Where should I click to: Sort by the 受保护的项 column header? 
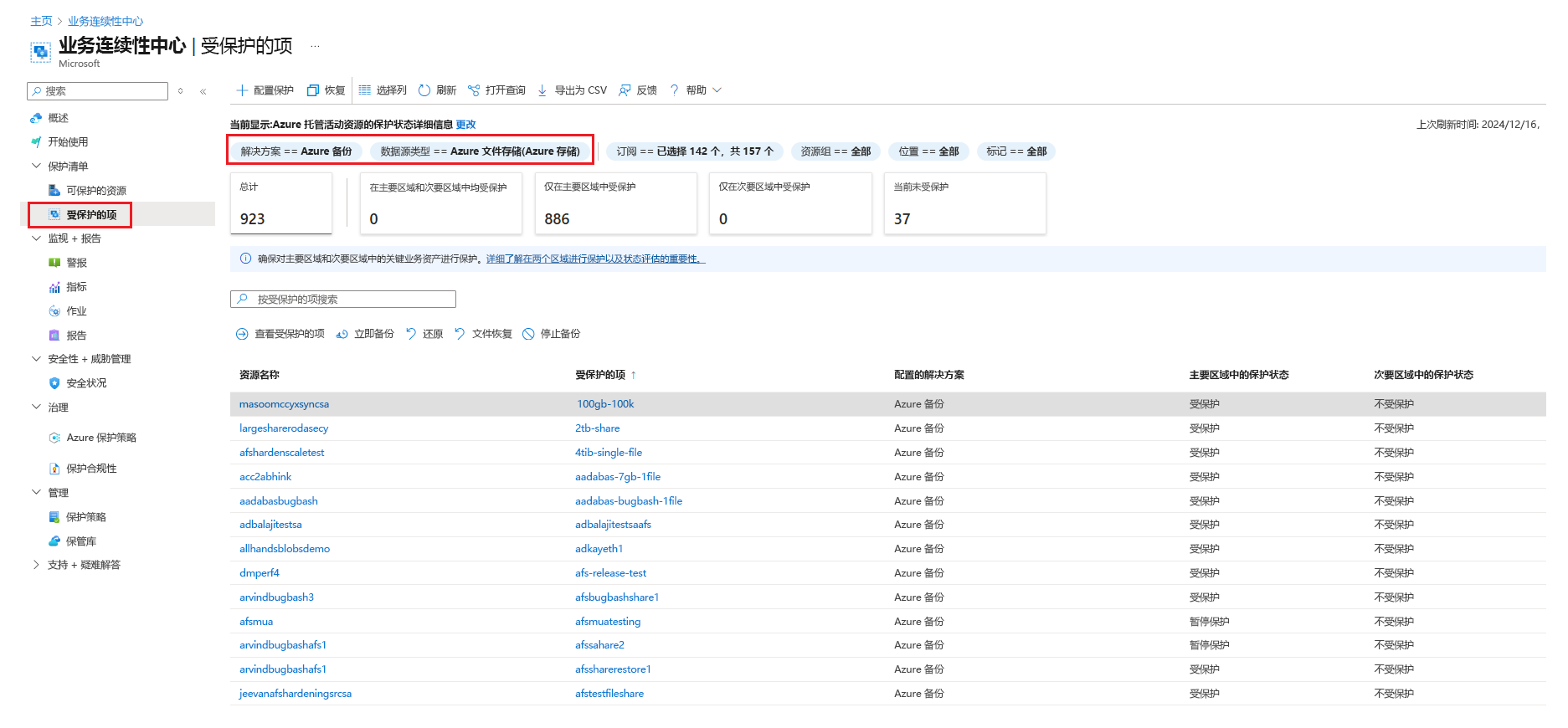click(600, 375)
